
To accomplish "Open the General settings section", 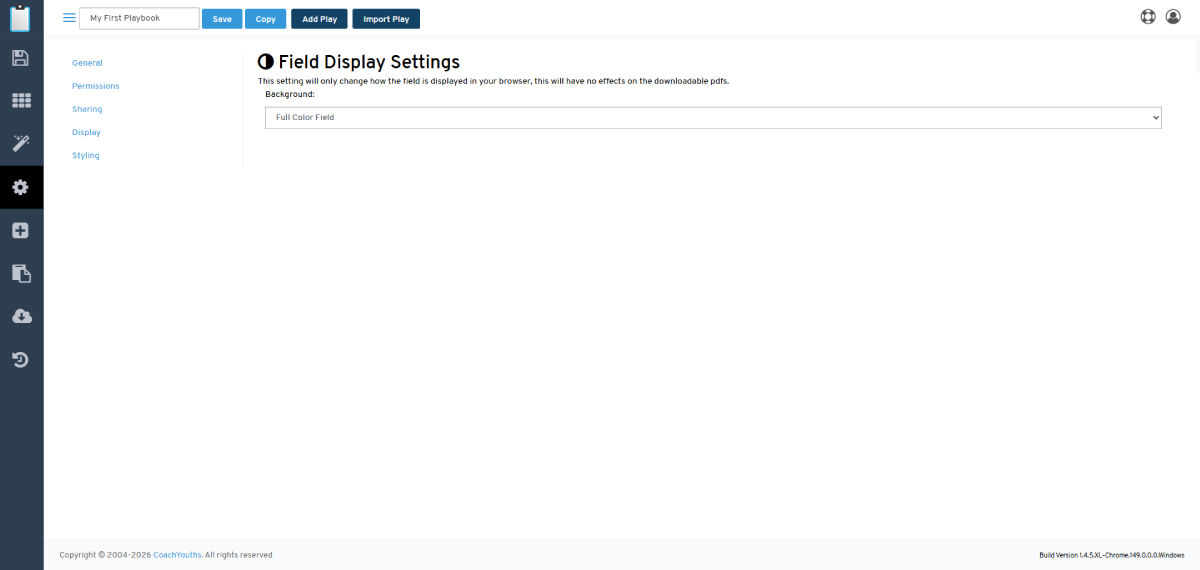I will point(87,63).
